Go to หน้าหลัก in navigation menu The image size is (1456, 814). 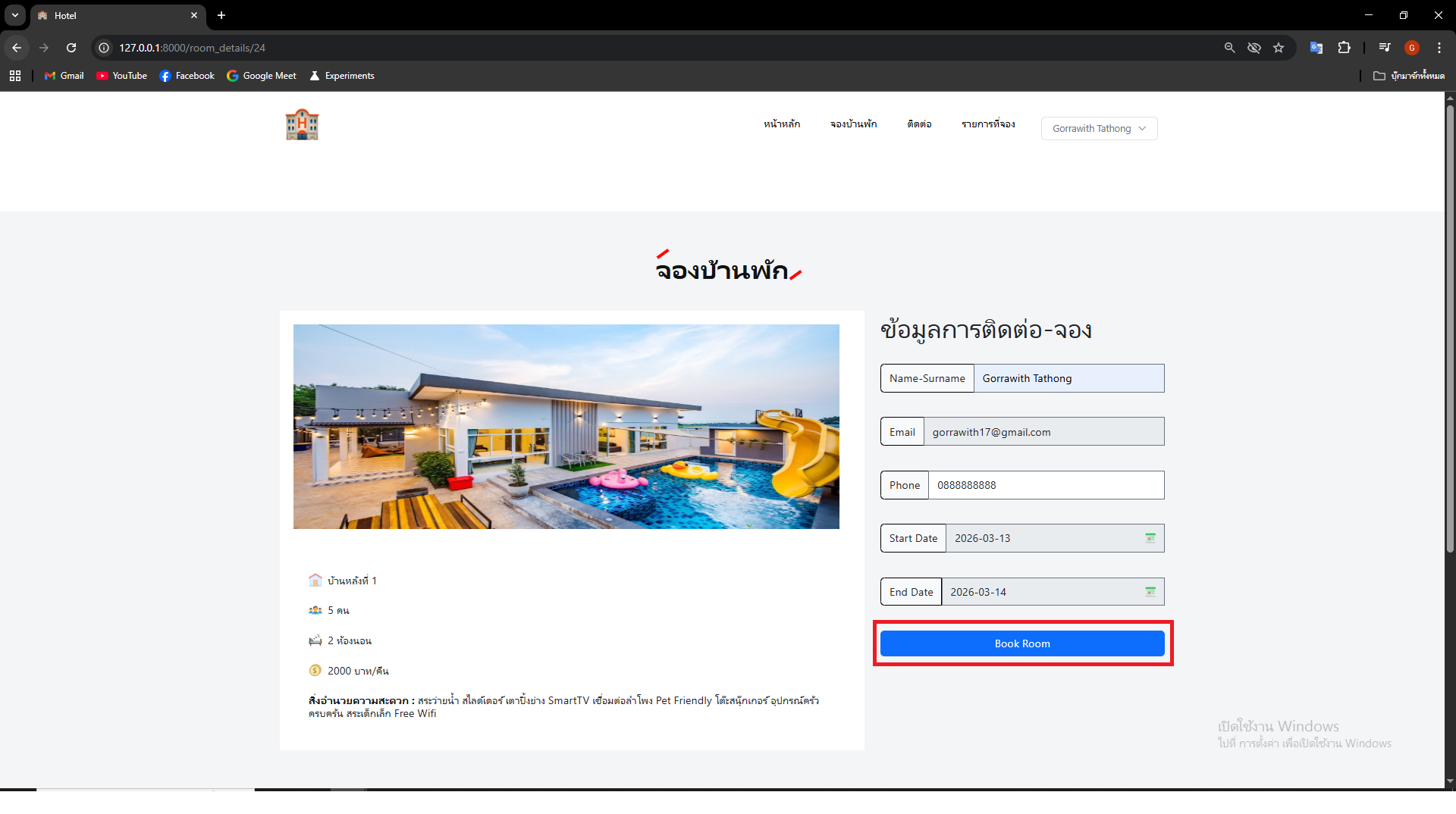point(782,124)
